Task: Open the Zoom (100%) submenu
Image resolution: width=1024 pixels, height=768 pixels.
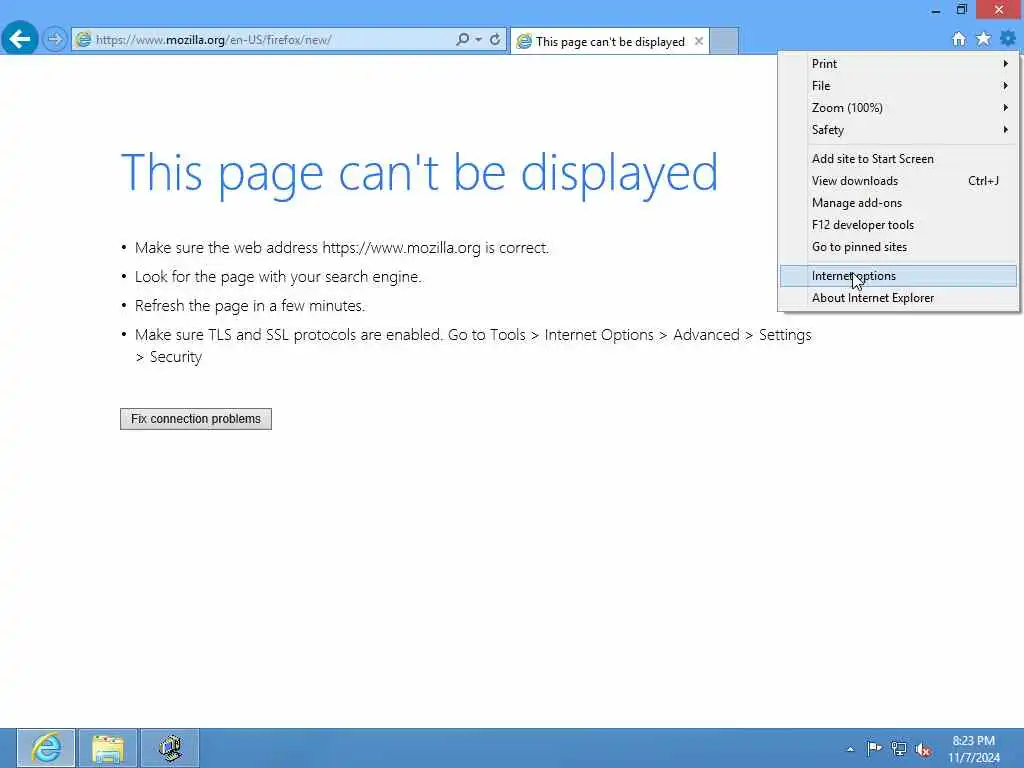Action: point(899,108)
